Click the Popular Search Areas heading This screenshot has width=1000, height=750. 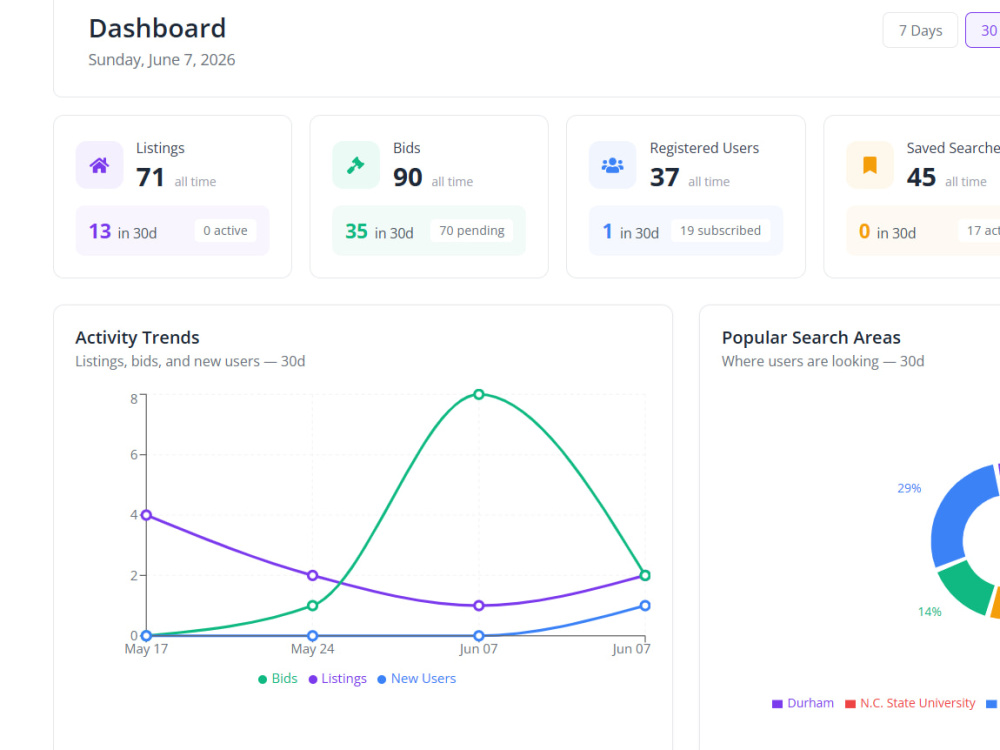(x=811, y=337)
